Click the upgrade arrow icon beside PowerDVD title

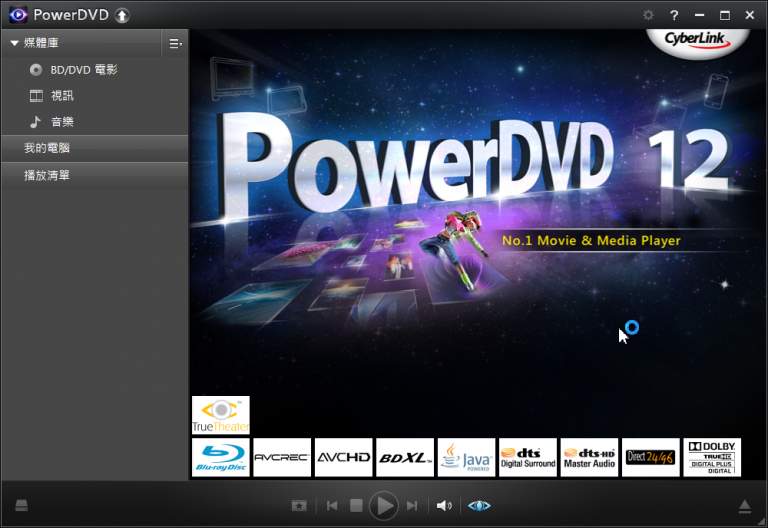point(122,16)
